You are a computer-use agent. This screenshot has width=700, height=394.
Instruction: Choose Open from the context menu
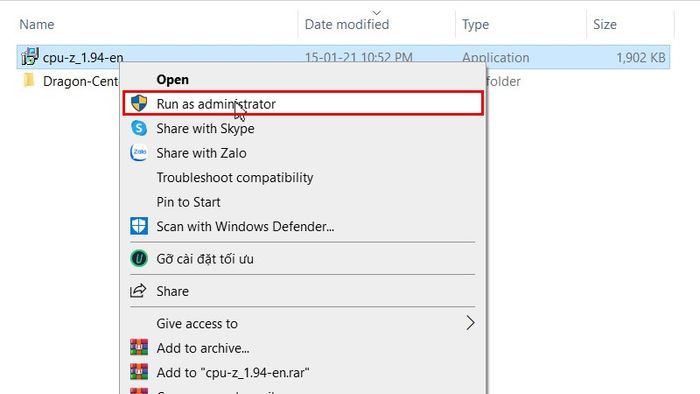(172, 79)
